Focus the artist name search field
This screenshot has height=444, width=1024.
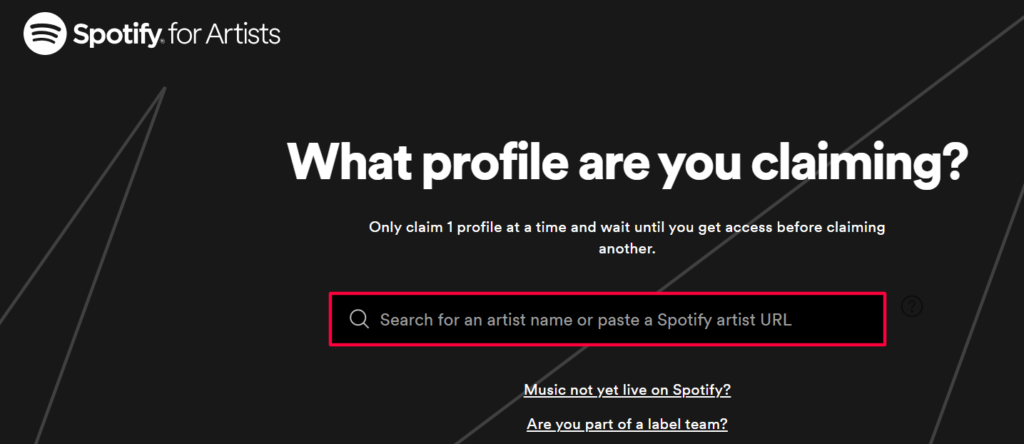[x=607, y=319]
